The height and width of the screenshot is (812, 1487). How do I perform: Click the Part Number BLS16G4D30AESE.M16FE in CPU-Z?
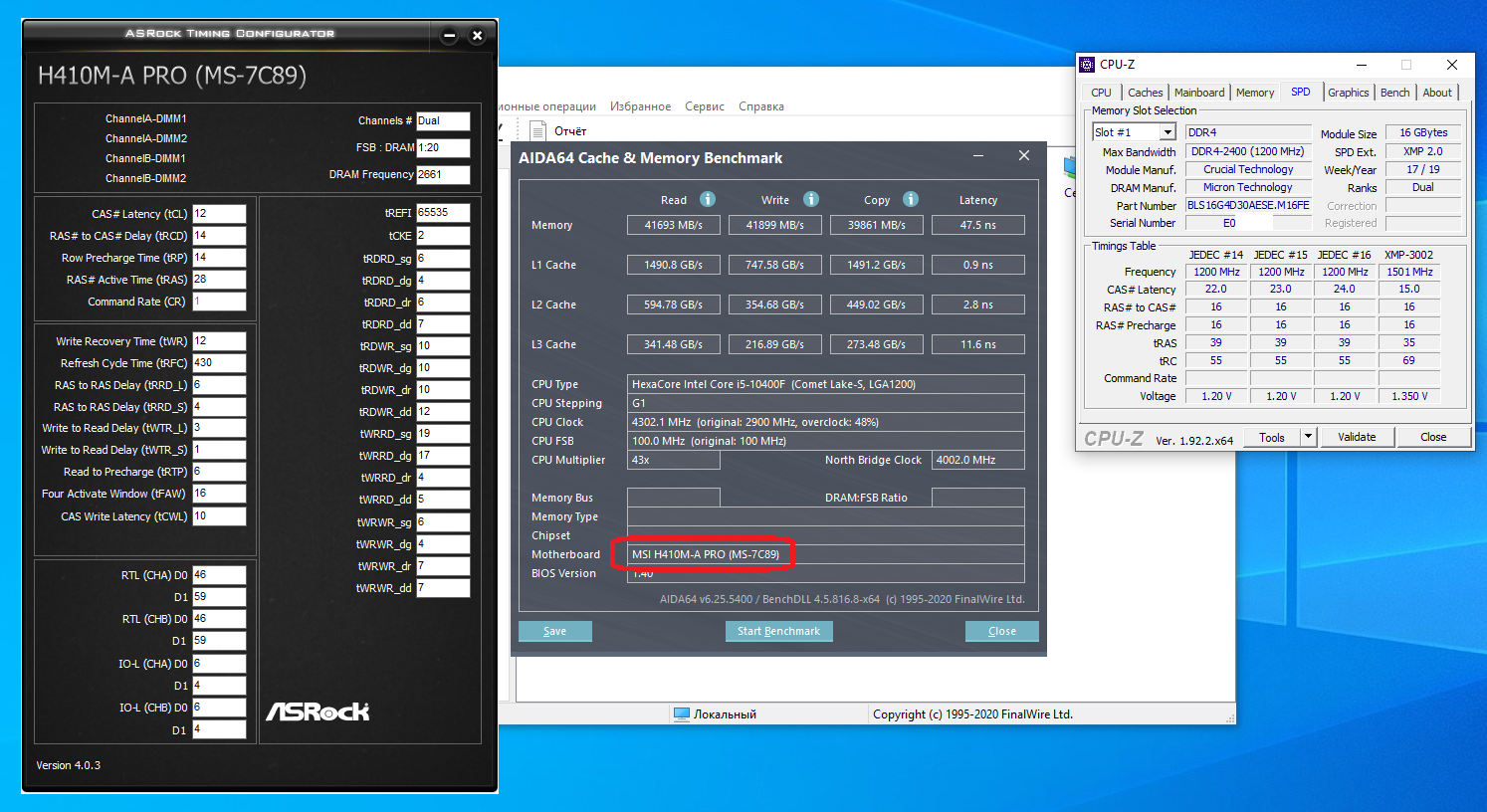[x=1248, y=205]
